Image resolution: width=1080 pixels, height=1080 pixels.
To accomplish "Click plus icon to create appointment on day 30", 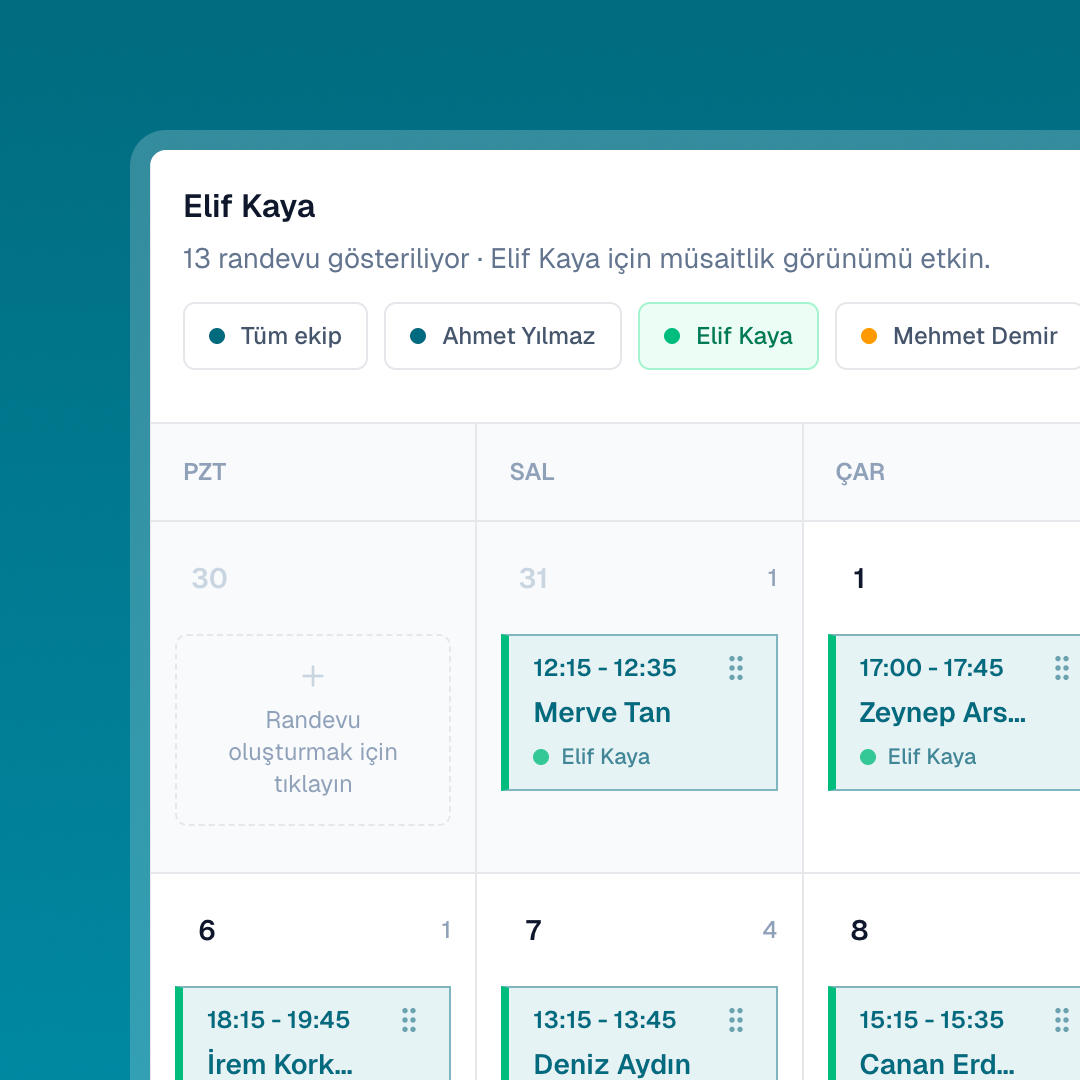I will tap(313, 676).
